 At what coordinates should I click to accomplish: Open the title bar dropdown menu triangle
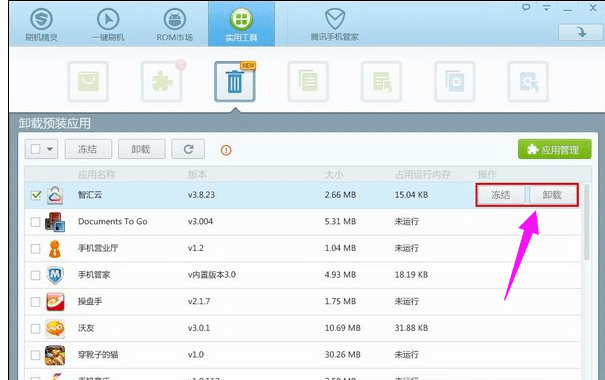(546, 7)
